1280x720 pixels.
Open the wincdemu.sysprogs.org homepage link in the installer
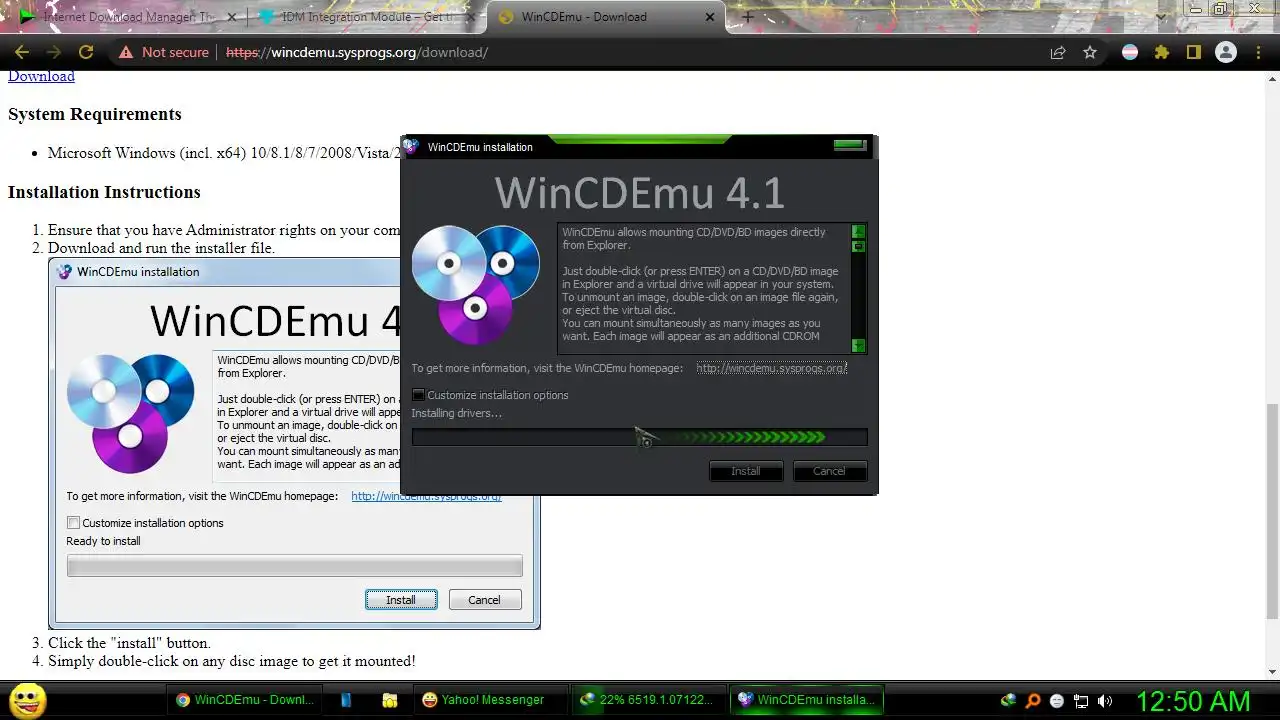(771, 368)
